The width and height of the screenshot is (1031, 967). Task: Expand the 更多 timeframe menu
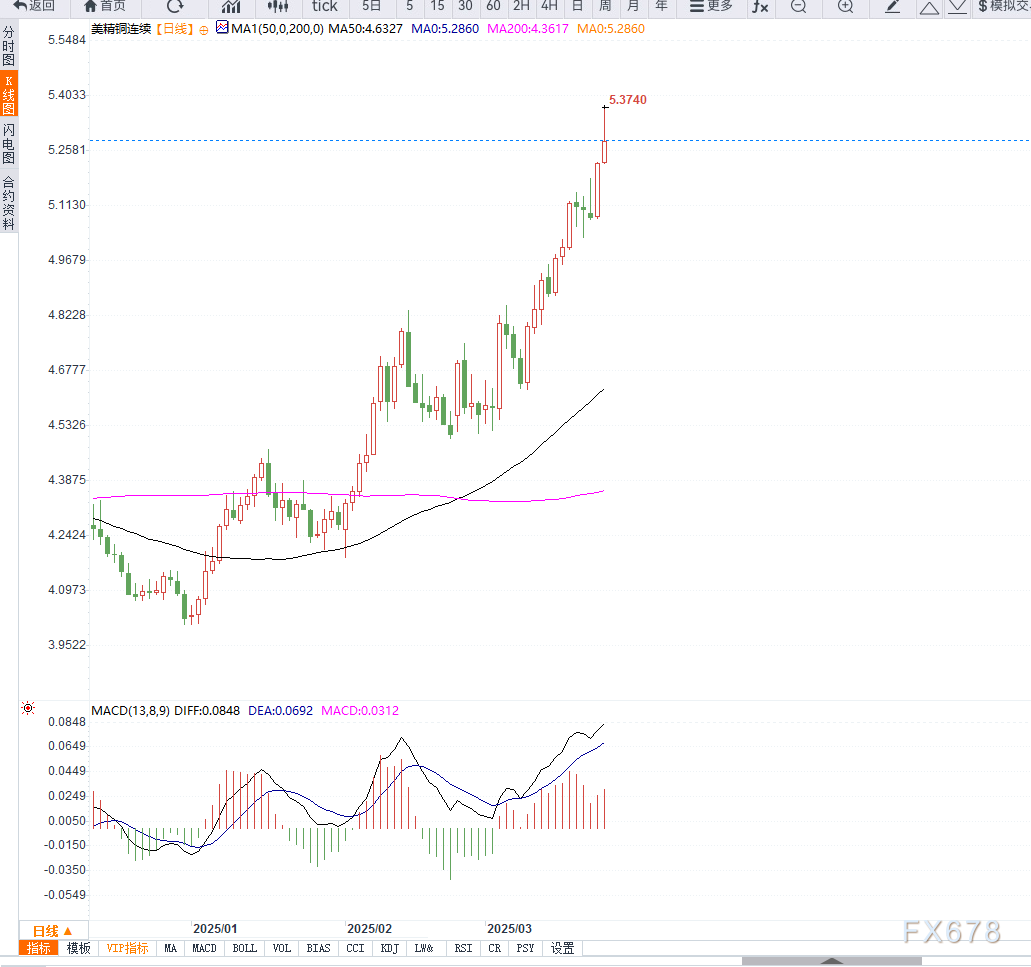click(711, 7)
